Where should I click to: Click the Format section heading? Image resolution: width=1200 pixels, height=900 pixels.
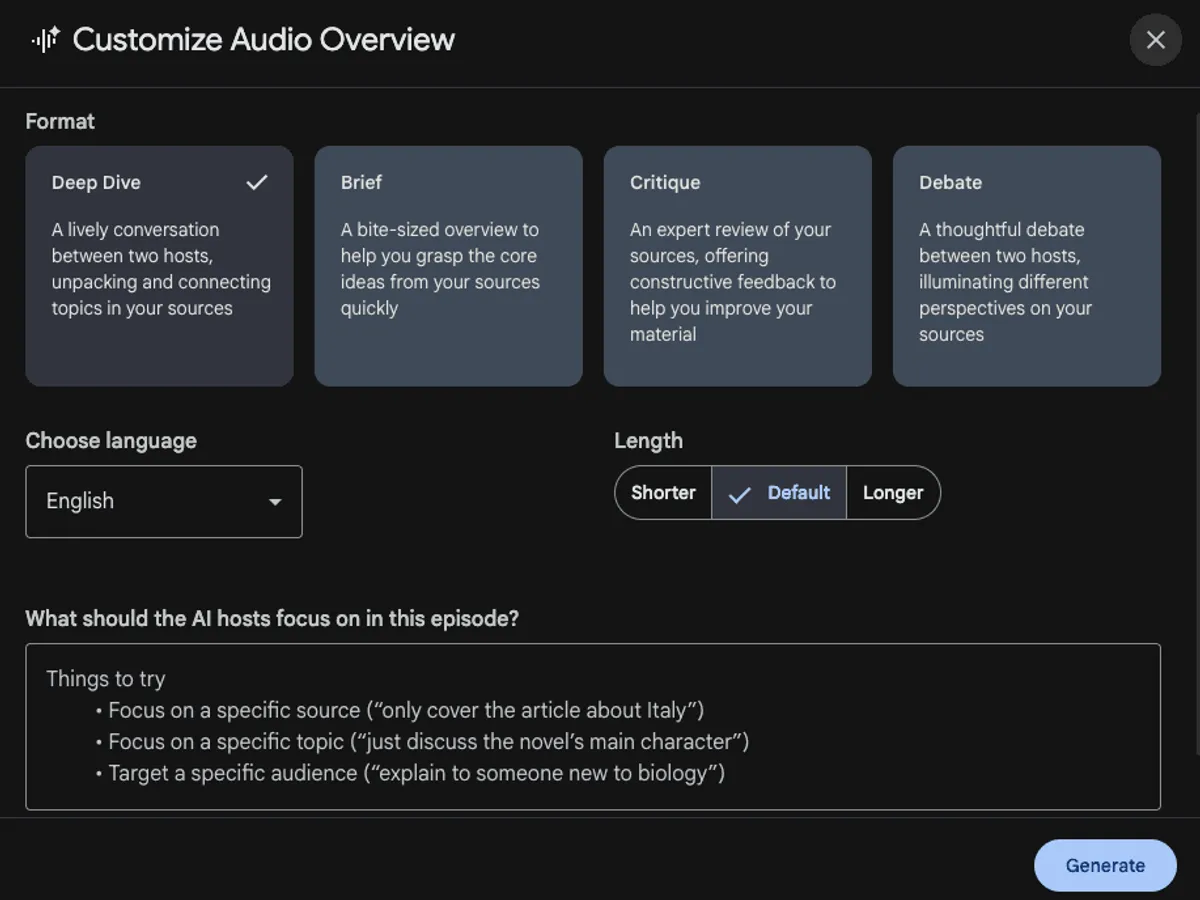(60, 121)
